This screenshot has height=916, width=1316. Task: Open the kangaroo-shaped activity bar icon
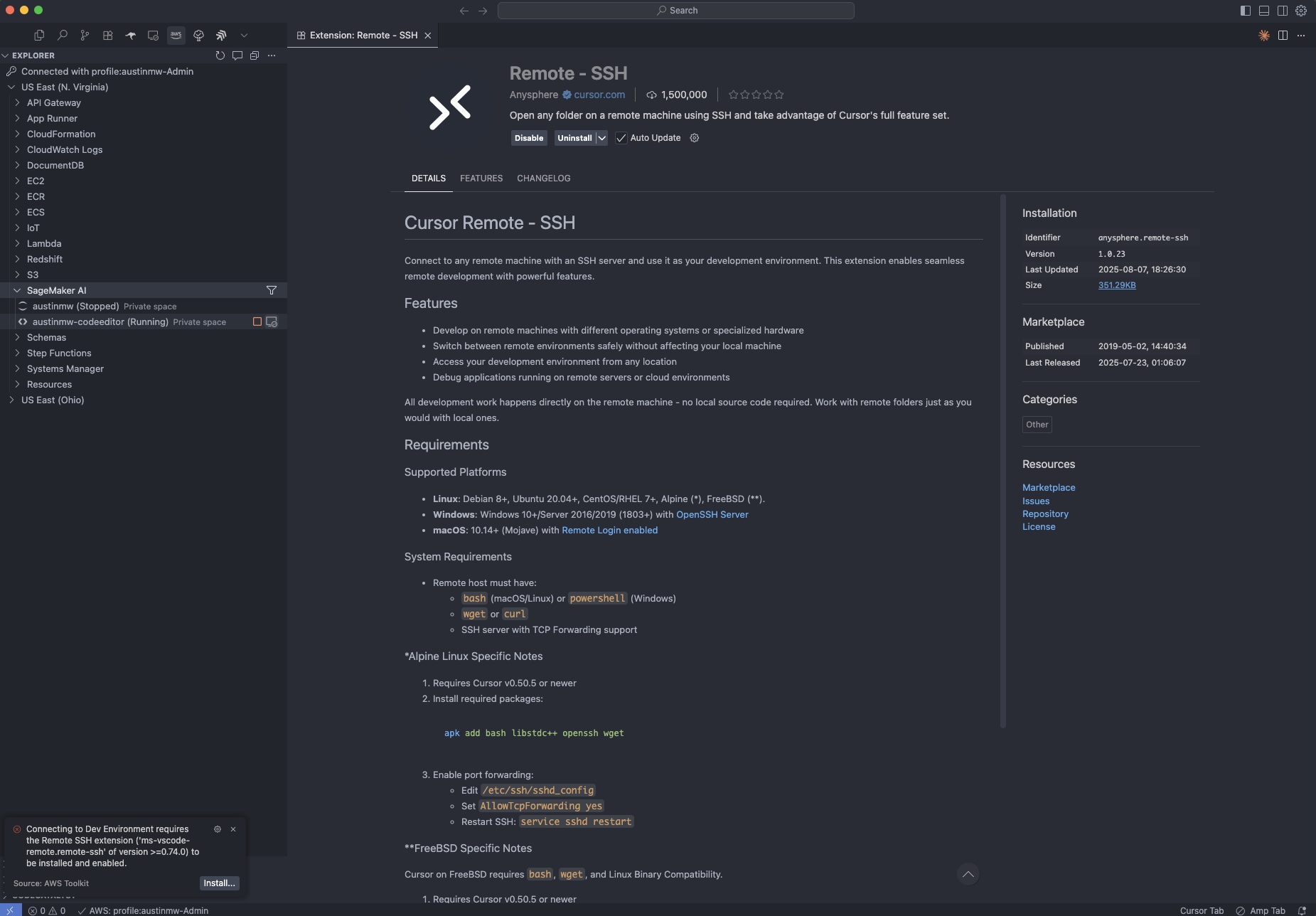pyautogui.click(x=131, y=35)
